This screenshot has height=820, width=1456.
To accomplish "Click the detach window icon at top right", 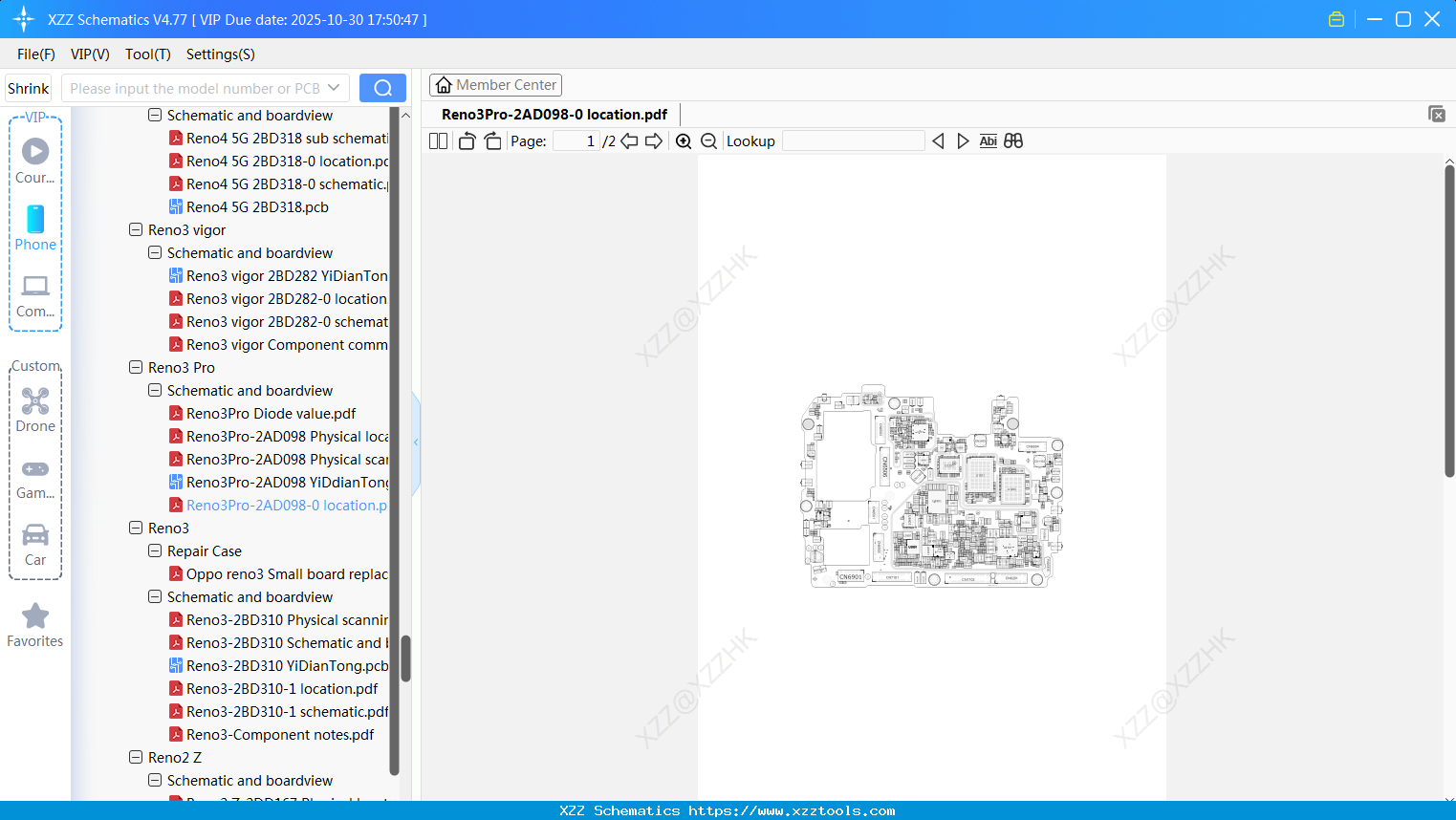I will click(1437, 114).
